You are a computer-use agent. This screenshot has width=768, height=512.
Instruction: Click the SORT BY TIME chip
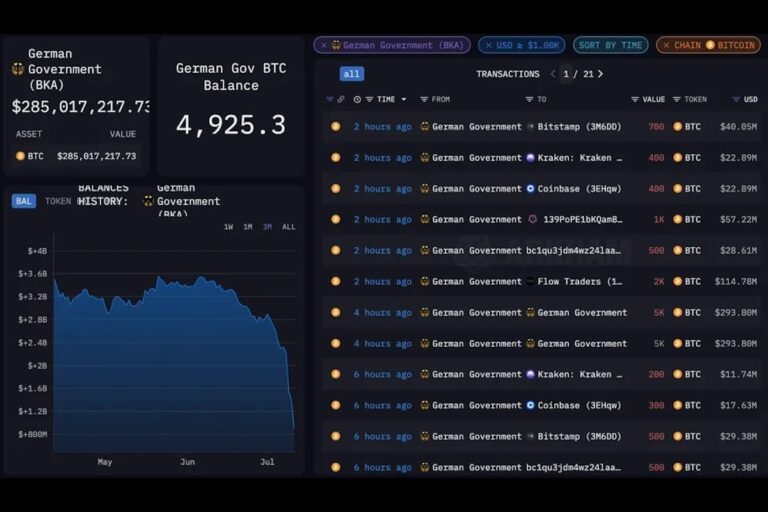pos(610,45)
